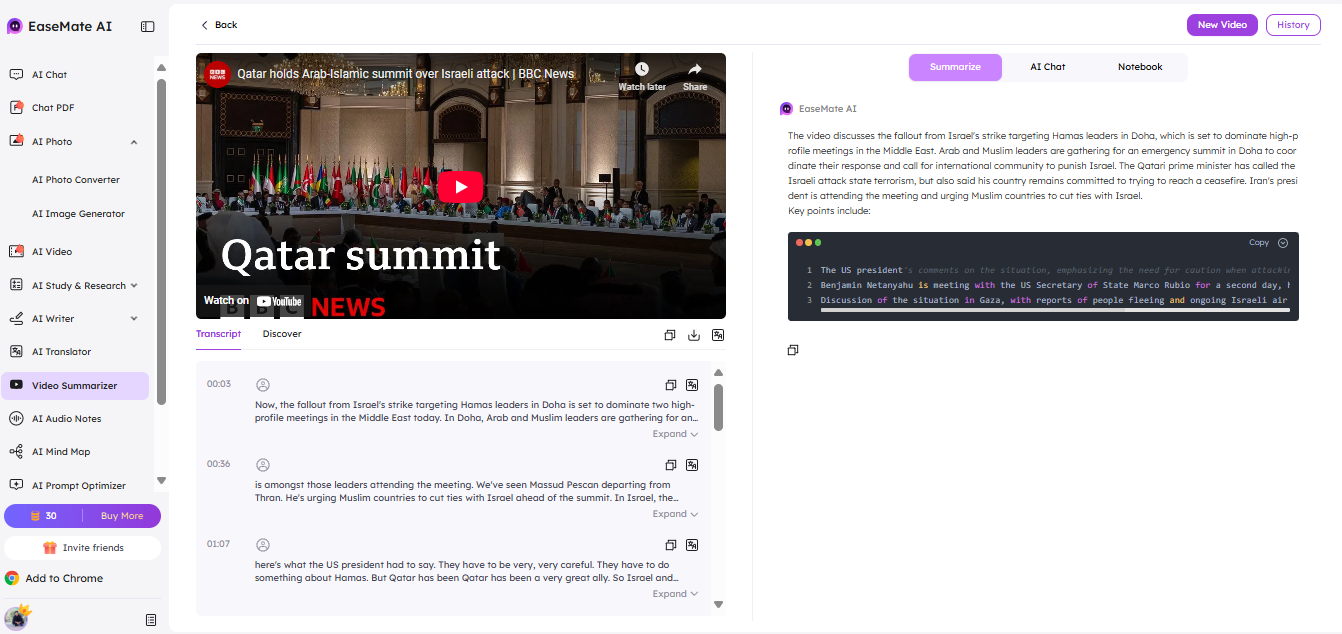
Task: Click the speaker icon at 00:03
Action: (x=263, y=385)
